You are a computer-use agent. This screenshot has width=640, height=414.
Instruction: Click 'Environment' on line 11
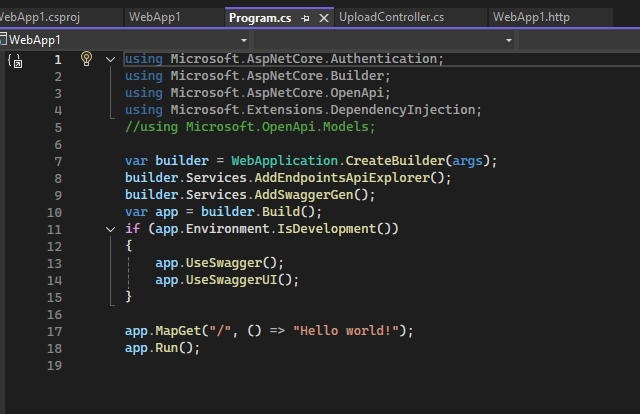[227, 229]
